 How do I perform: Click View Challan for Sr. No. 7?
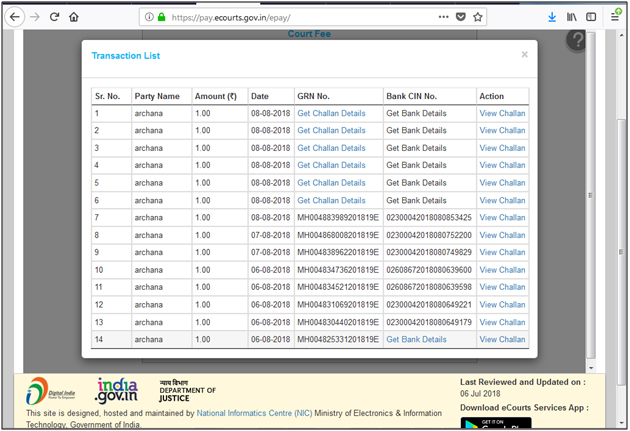pos(502,218)
